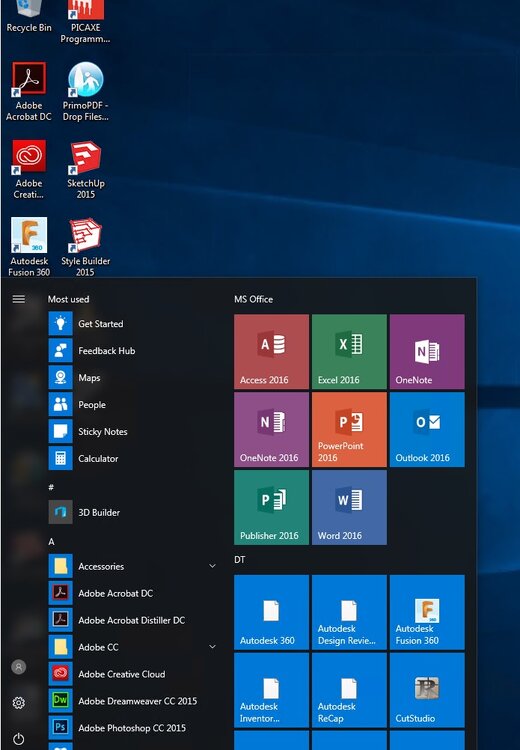
Task: Expand the Adobe CC folder chevron
Action: click(212, 647)
